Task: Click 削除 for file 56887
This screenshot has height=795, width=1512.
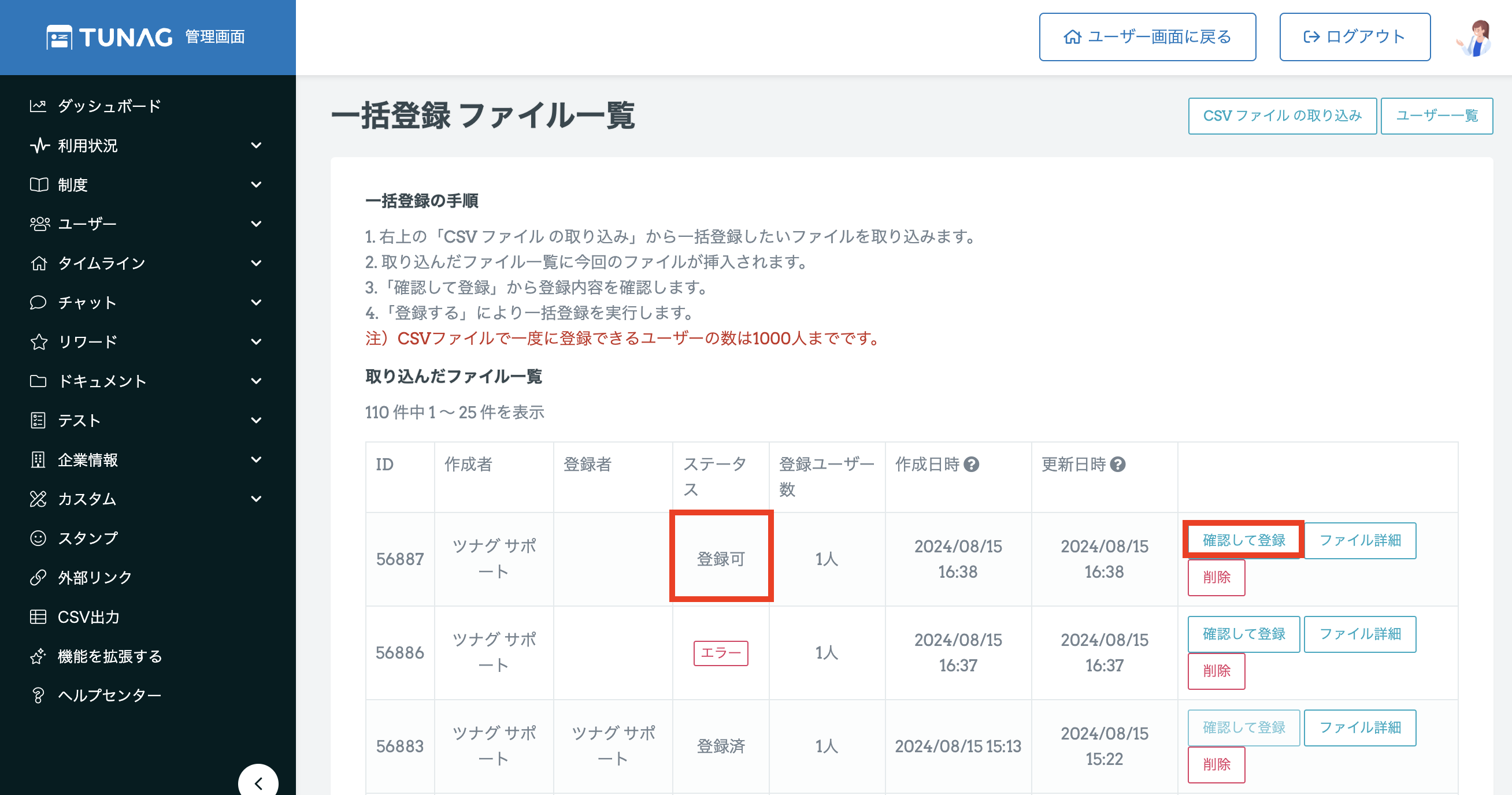Action: (1216, 577)
